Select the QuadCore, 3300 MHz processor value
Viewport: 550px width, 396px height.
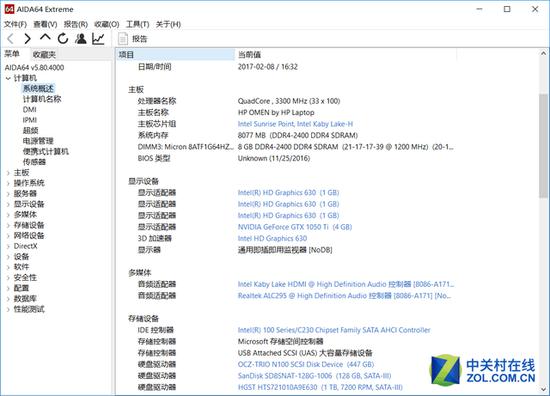point(289,101)
